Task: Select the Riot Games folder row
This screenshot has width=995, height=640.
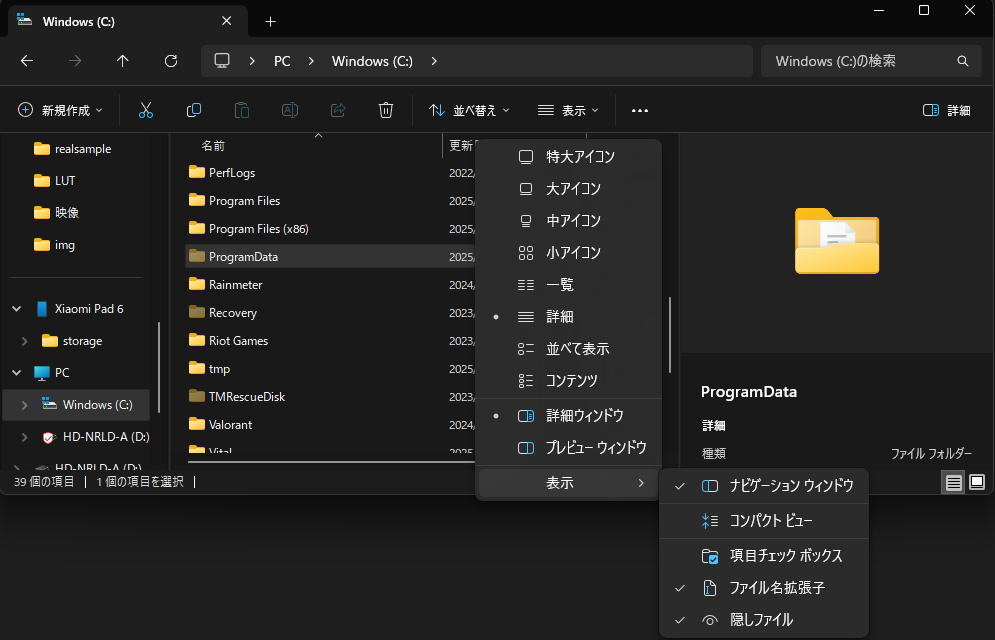Action: click(330, 341)
